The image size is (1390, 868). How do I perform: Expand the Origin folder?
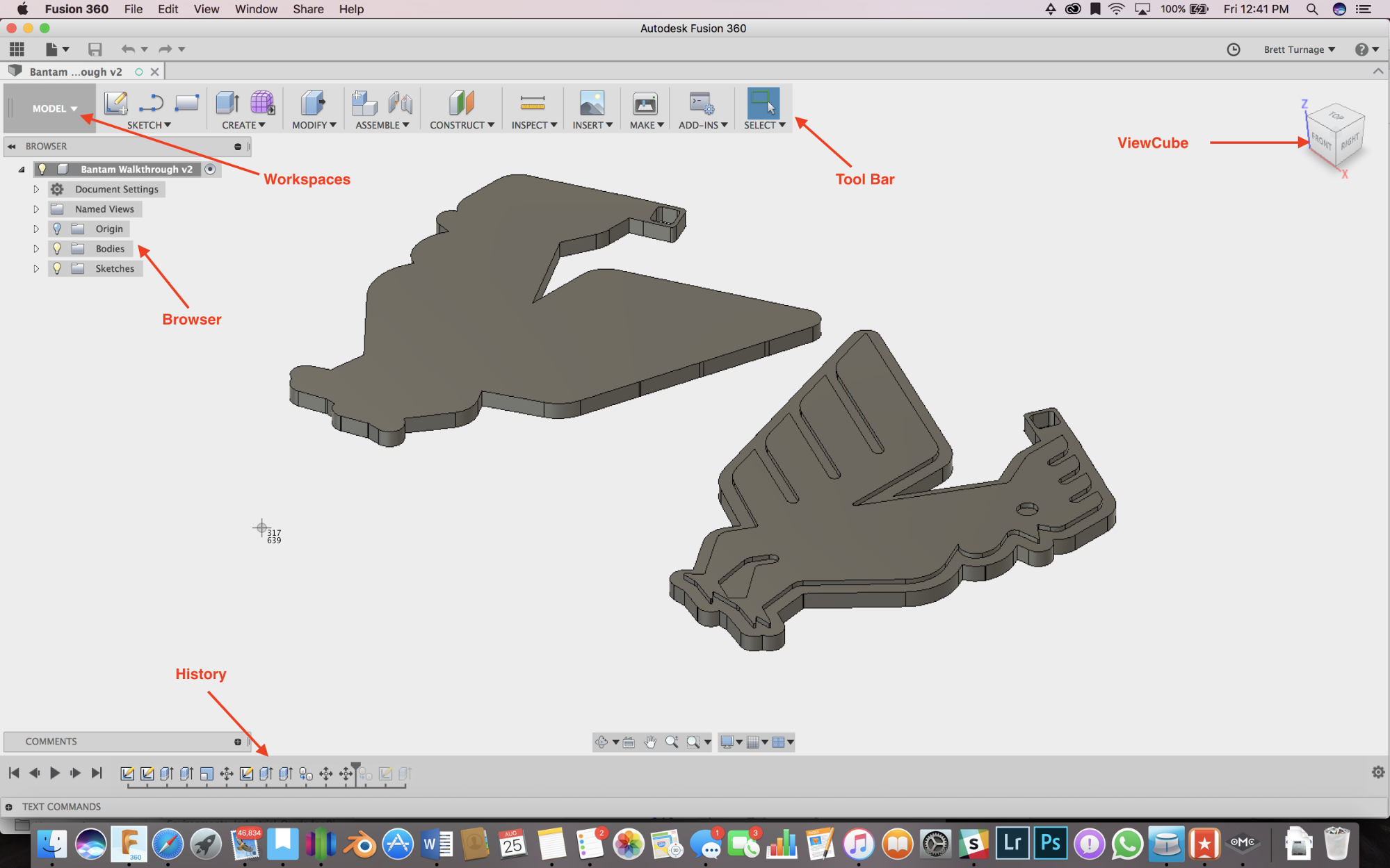36,229
